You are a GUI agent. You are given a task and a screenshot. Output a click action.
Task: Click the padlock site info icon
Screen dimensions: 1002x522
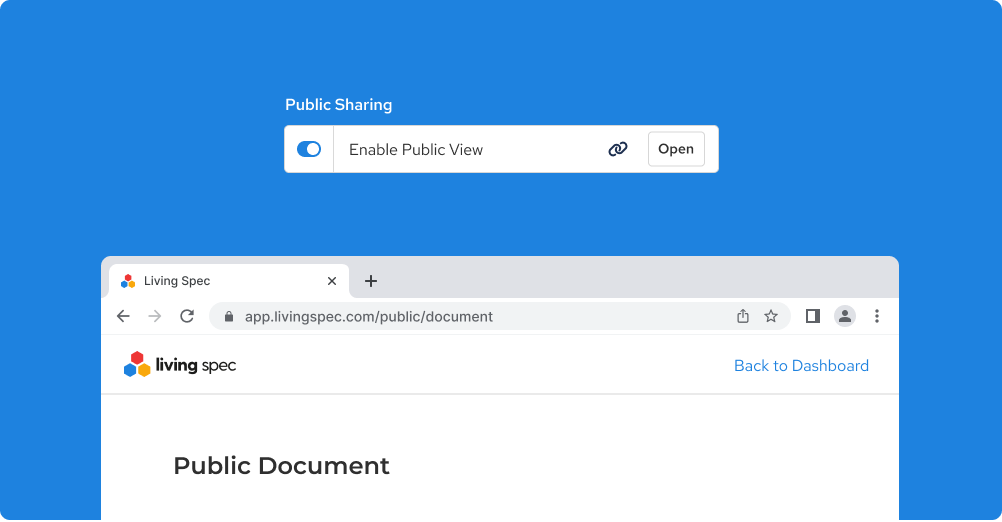[229, 316]
